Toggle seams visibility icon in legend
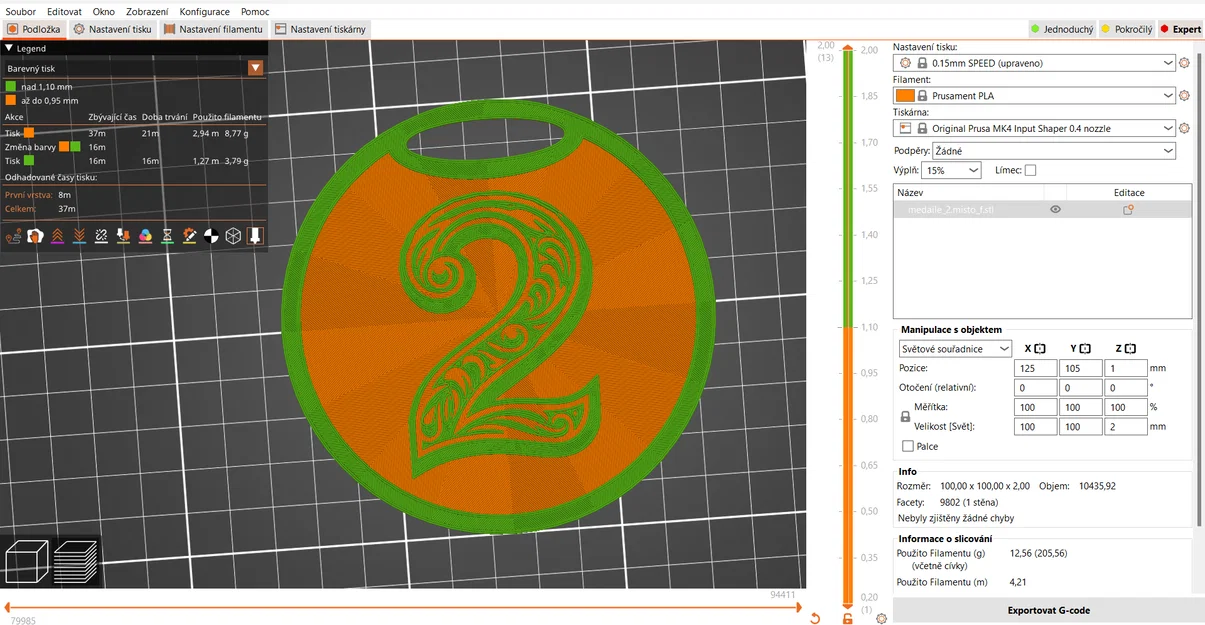The image size is (1205, 625). [x=102, y=236]
